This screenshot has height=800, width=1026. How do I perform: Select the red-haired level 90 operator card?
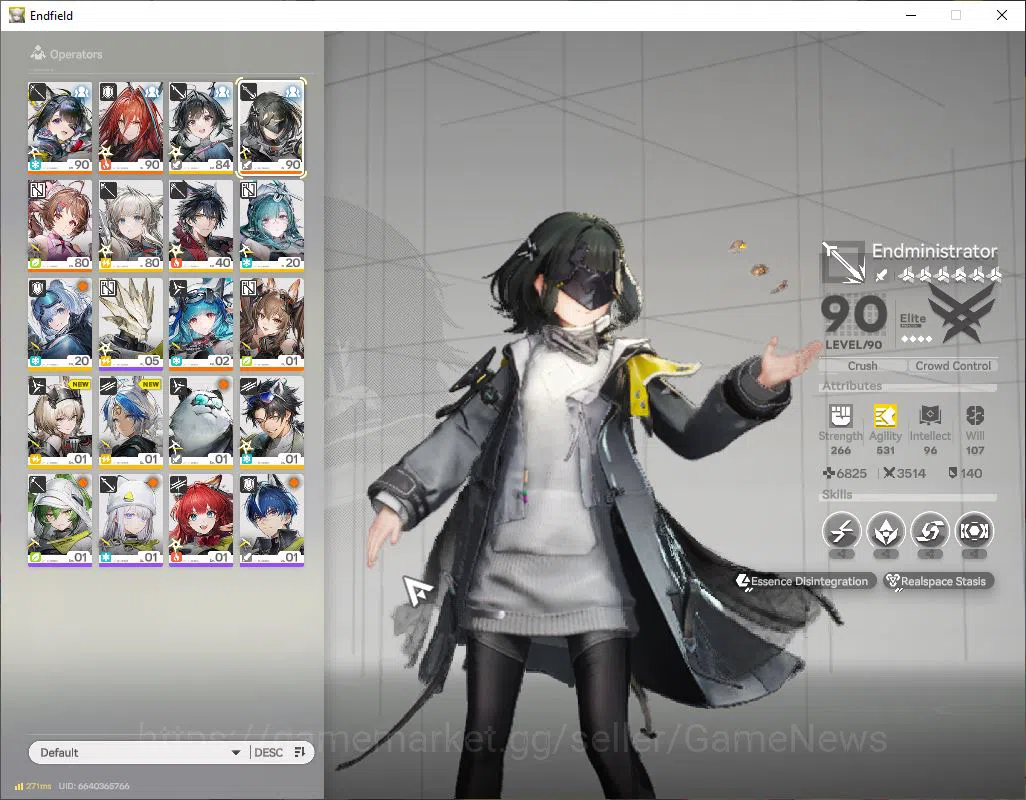(x=130, y=127)
